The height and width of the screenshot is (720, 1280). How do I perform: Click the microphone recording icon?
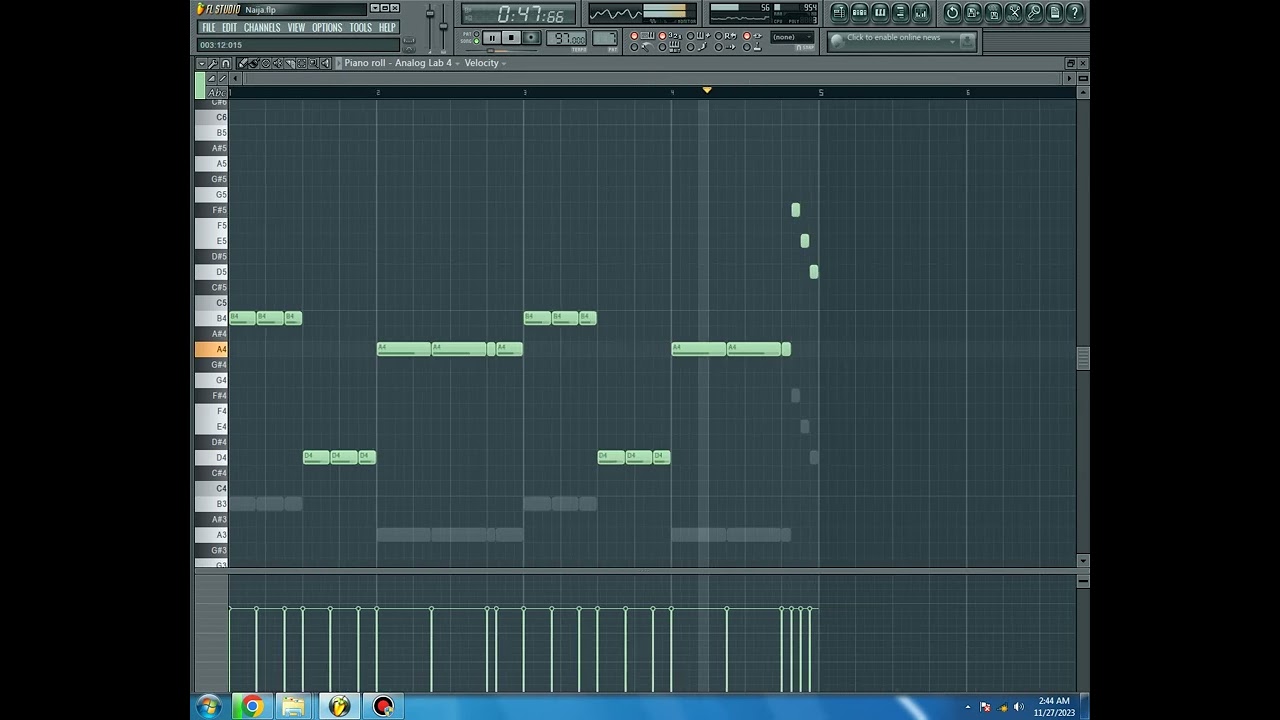pyautogui.click(x=1034, y=13)
